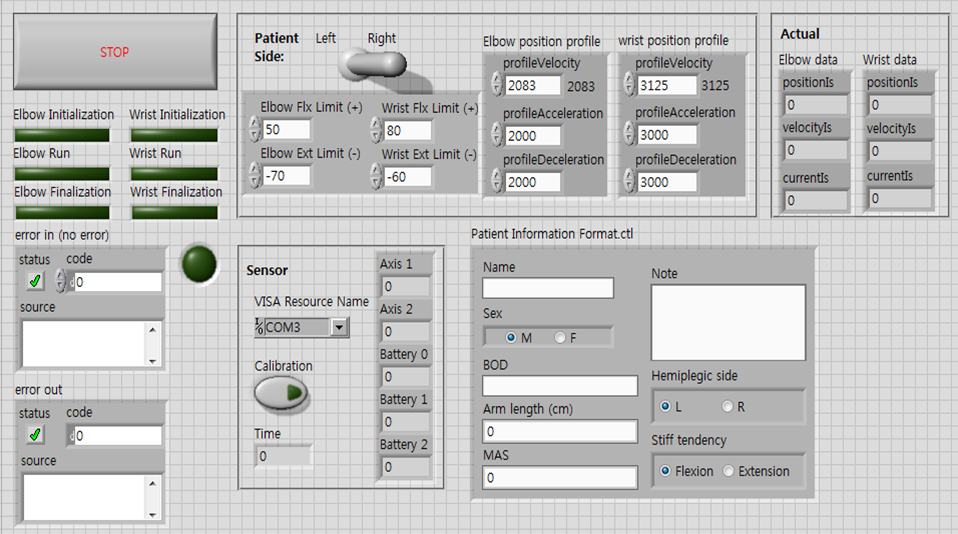Toggle the Patient Side Left/Right switch
This screenshot has height=534, width=958.
tap(371, 64)
